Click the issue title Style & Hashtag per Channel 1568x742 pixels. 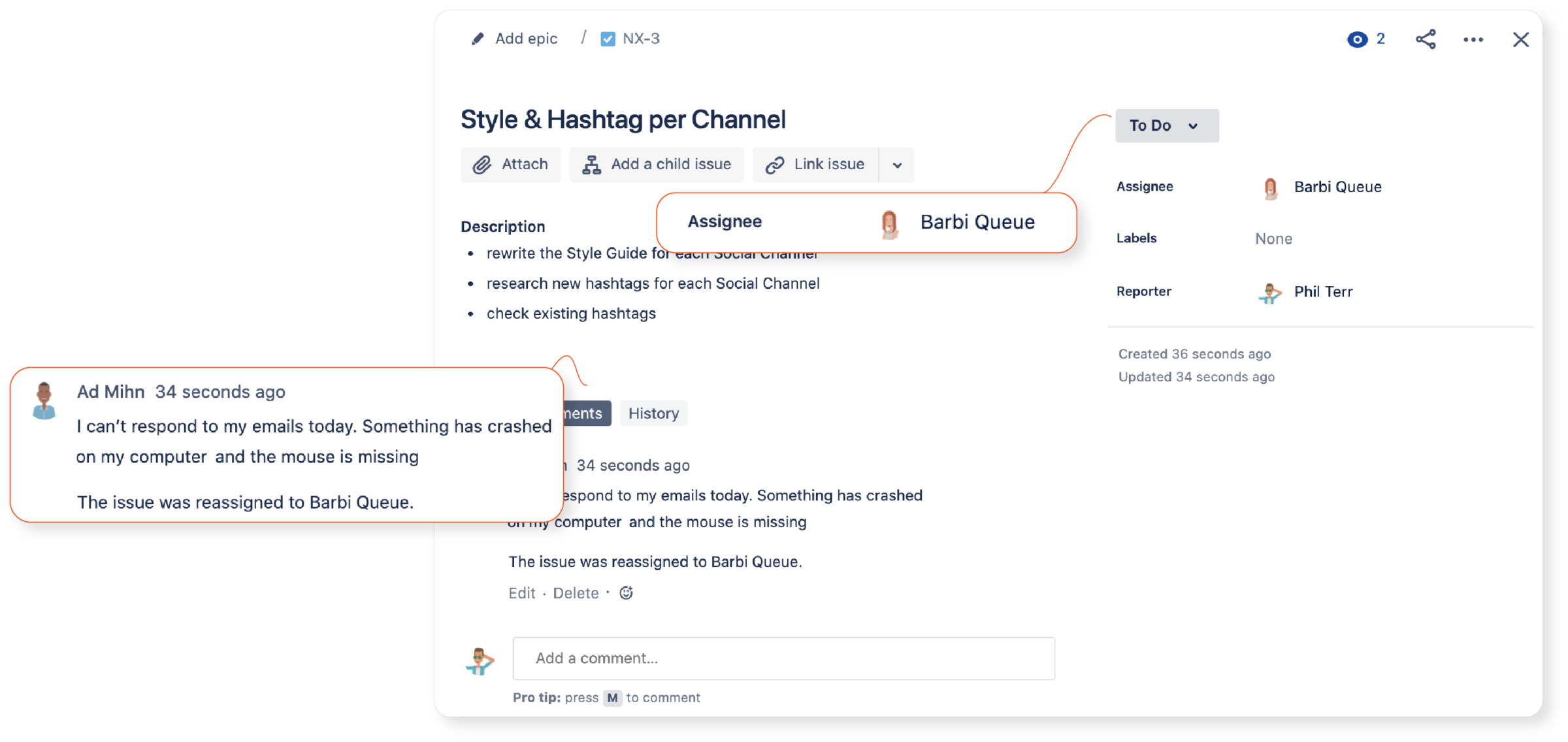(623, 120)
